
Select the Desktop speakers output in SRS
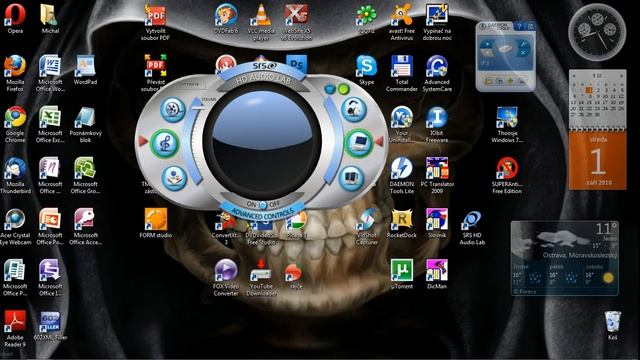click(x=351, y=178)
